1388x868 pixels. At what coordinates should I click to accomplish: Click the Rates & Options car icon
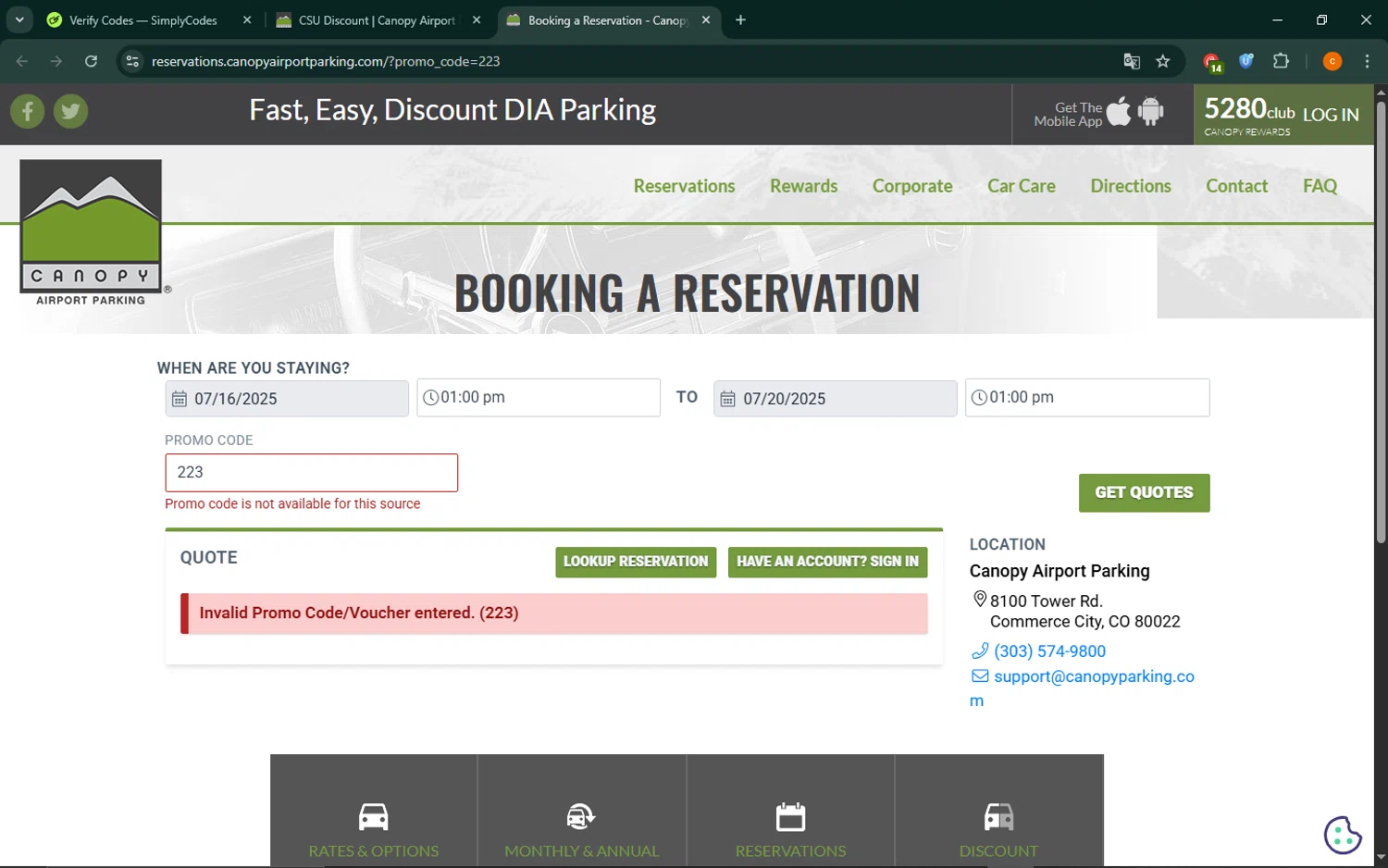pyautogui.click(x=373, y=817)
